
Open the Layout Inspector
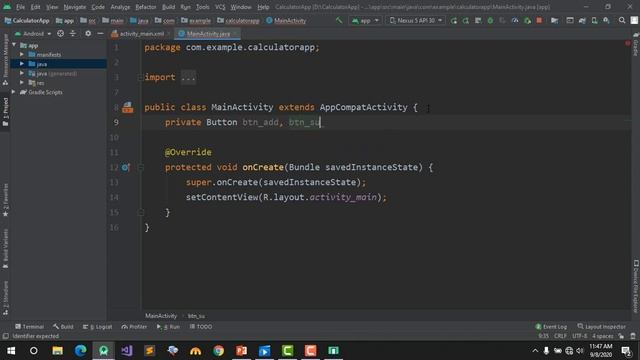coord(602,327)
